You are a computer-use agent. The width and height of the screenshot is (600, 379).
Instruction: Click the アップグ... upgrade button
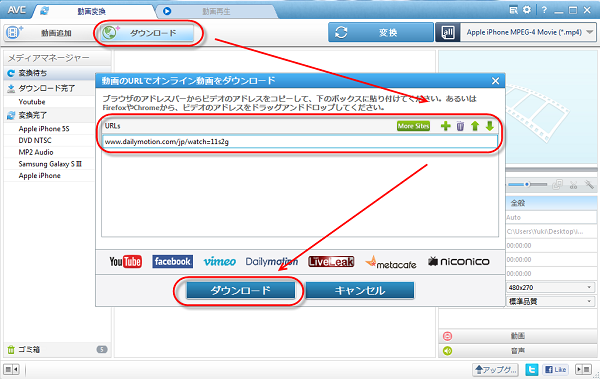pos(496,370)
